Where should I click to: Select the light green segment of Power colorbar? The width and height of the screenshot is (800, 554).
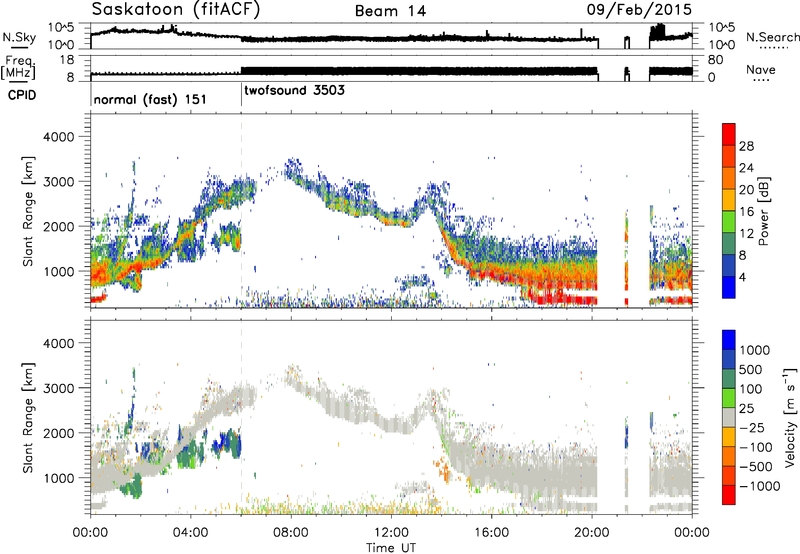(x=729, y=221)
